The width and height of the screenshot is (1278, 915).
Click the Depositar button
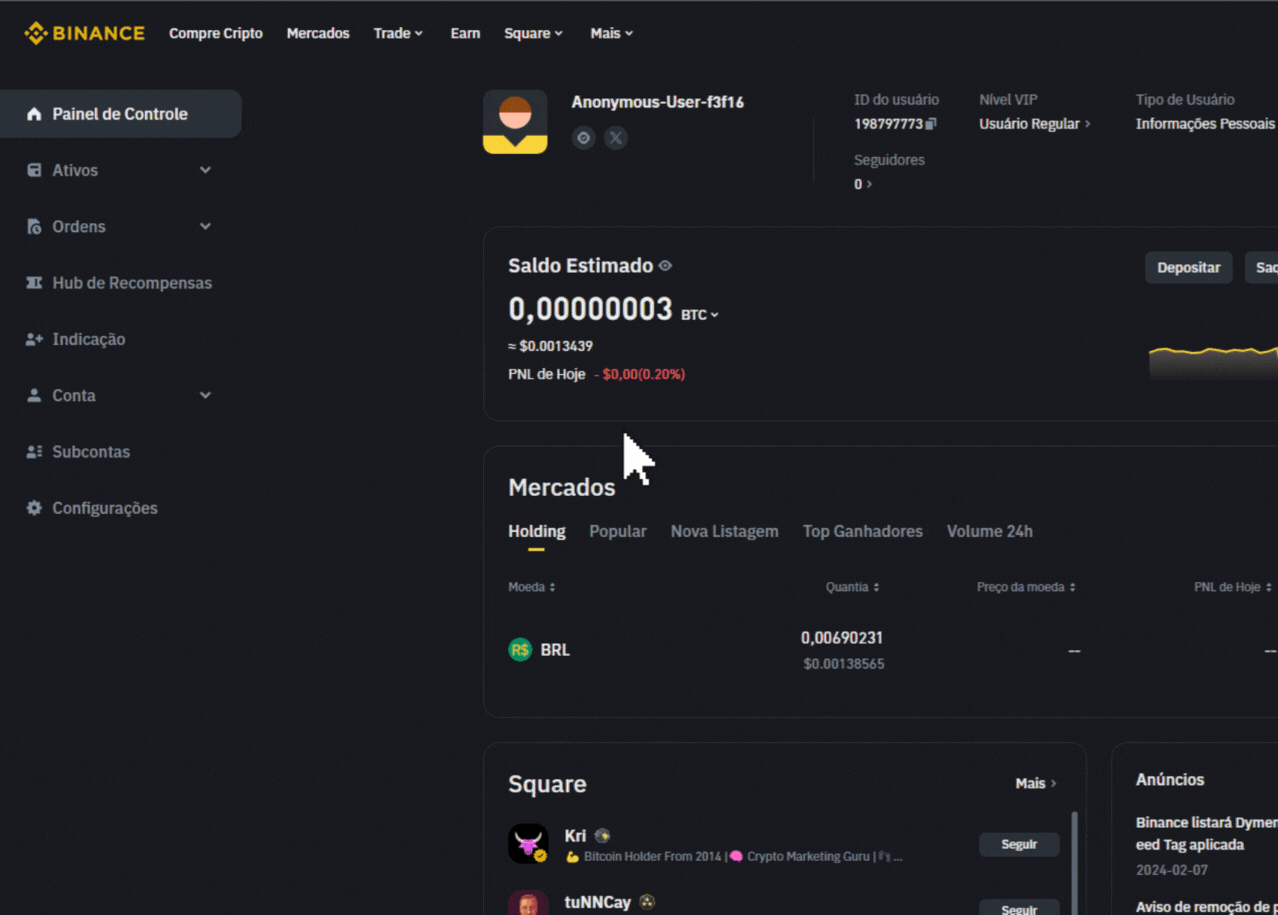(1188, 268)
